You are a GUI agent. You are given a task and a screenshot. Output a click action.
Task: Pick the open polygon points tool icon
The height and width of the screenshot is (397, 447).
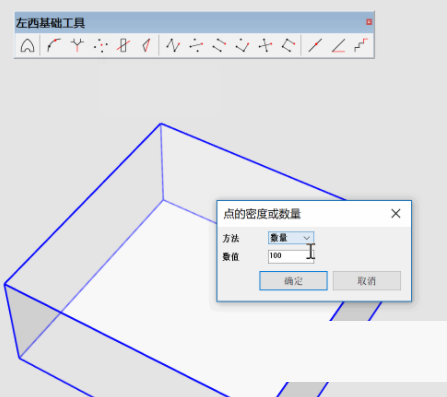pos(289,45)
